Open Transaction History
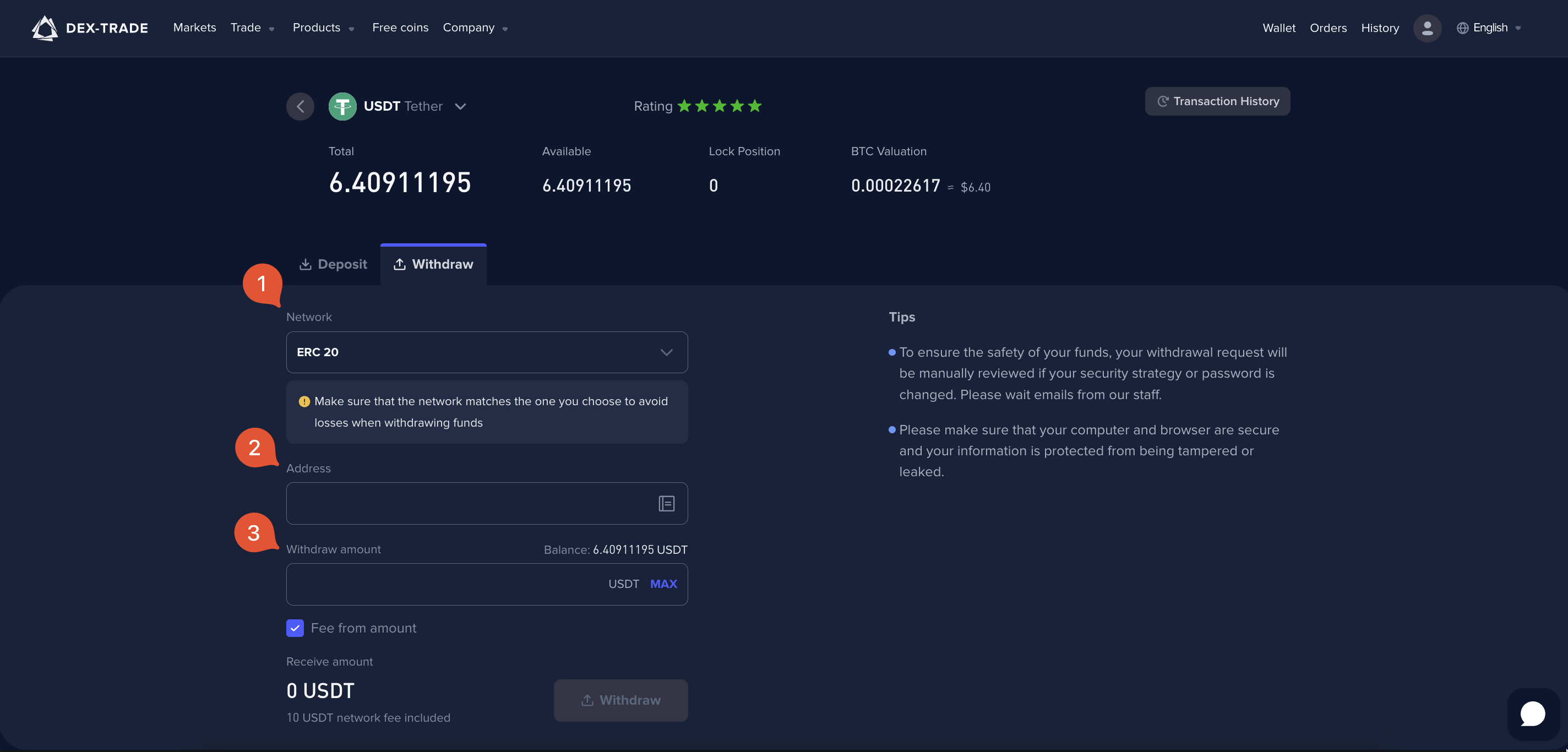 click(x=1217, y=101)
